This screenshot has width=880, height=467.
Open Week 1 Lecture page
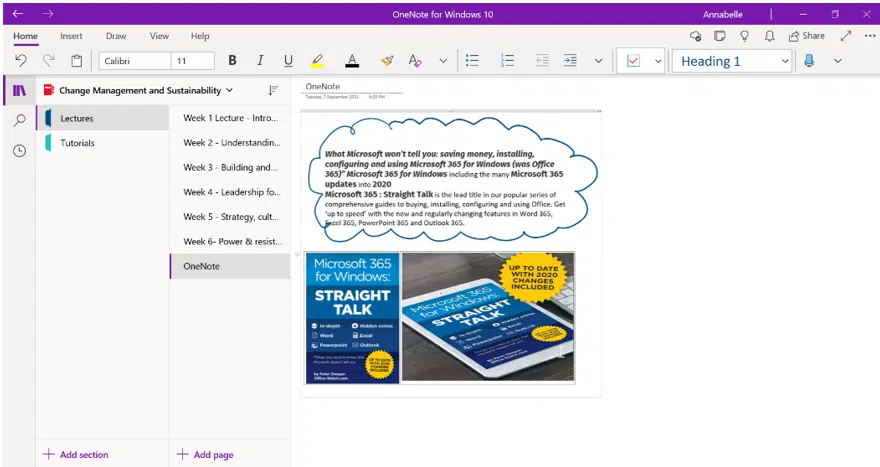[x=230, y=118]
